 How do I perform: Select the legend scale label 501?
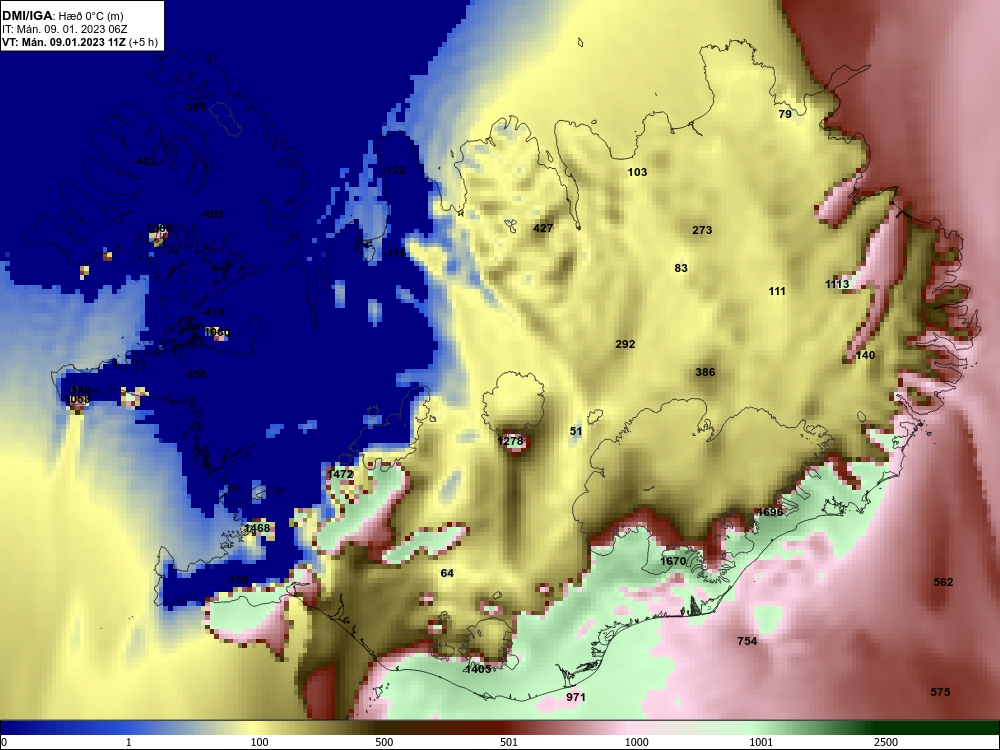(509, 742)
